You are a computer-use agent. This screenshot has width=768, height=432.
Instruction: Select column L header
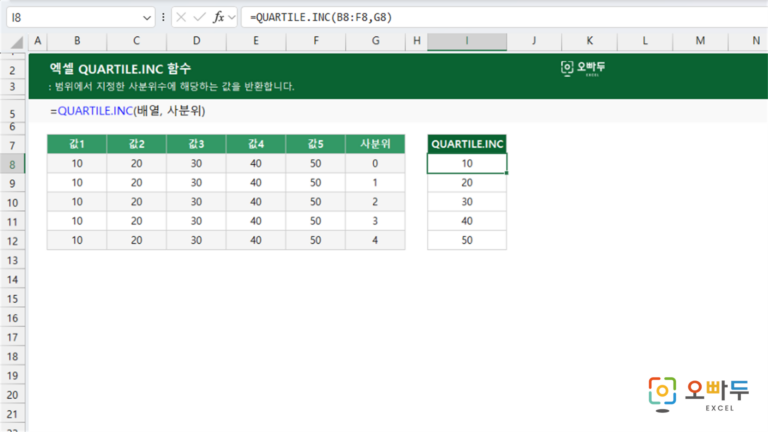(645, 41)
